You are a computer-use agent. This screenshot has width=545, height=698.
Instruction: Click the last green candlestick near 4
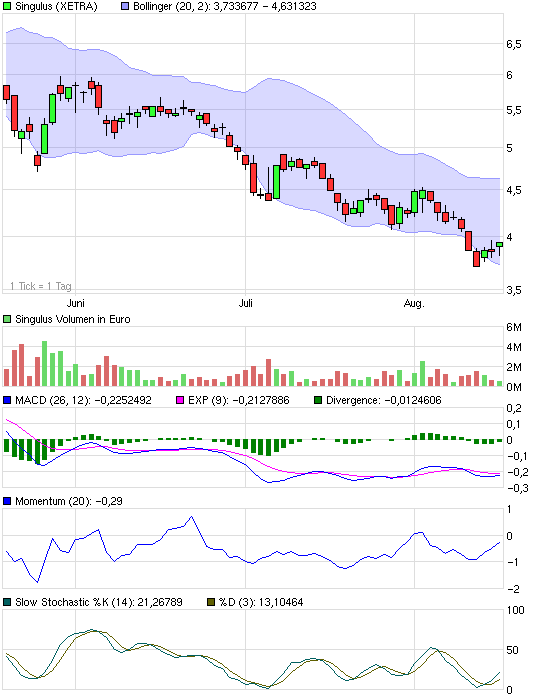pos(500,244)
